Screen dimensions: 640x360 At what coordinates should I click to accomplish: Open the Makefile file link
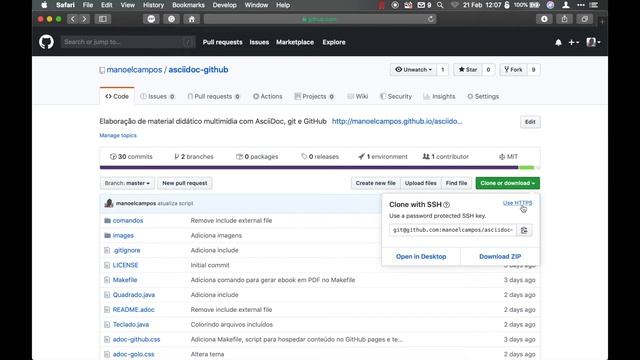(x=125, y=280)
